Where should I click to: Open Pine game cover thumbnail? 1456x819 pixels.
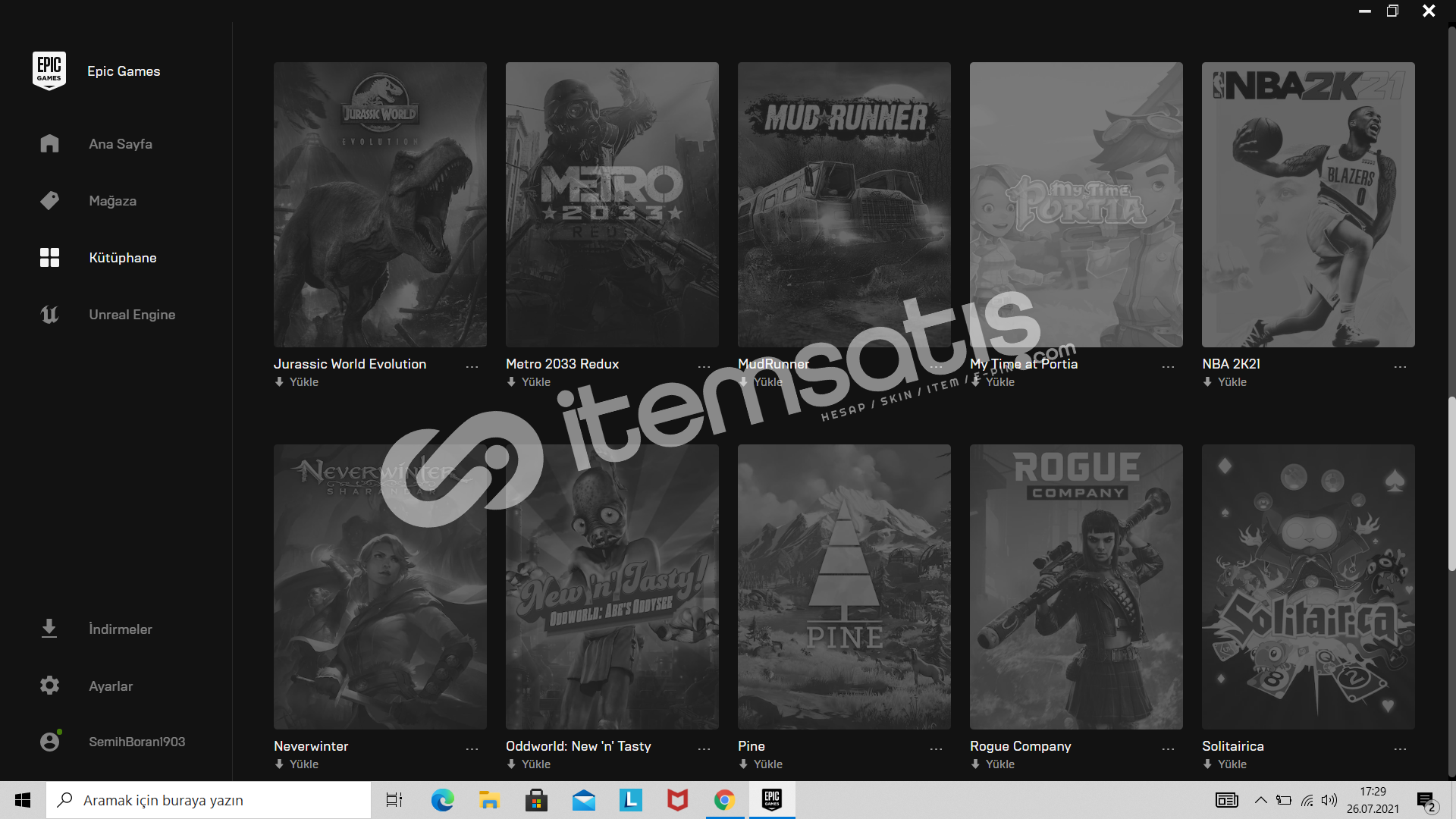(x=844, y=587)
